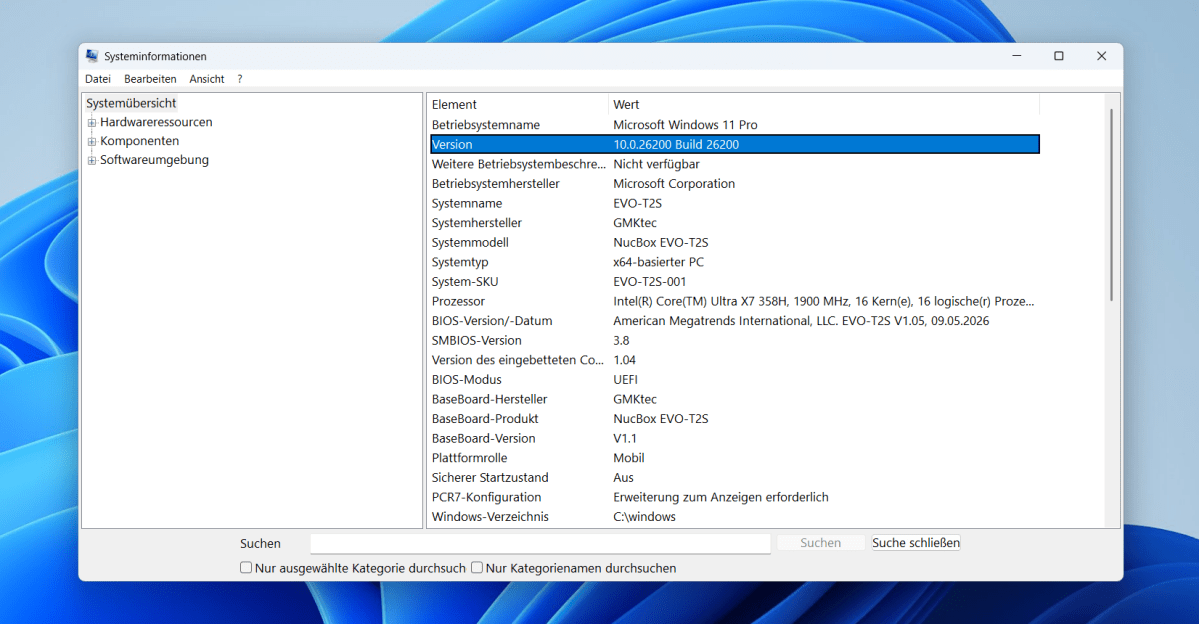
Task: Select the SMBIOS-Version row
Action: click(734, 340)
